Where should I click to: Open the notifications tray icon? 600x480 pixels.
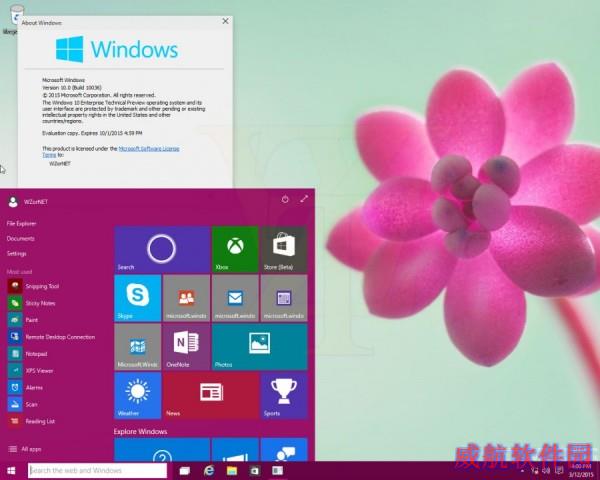(x=559, y=470)
